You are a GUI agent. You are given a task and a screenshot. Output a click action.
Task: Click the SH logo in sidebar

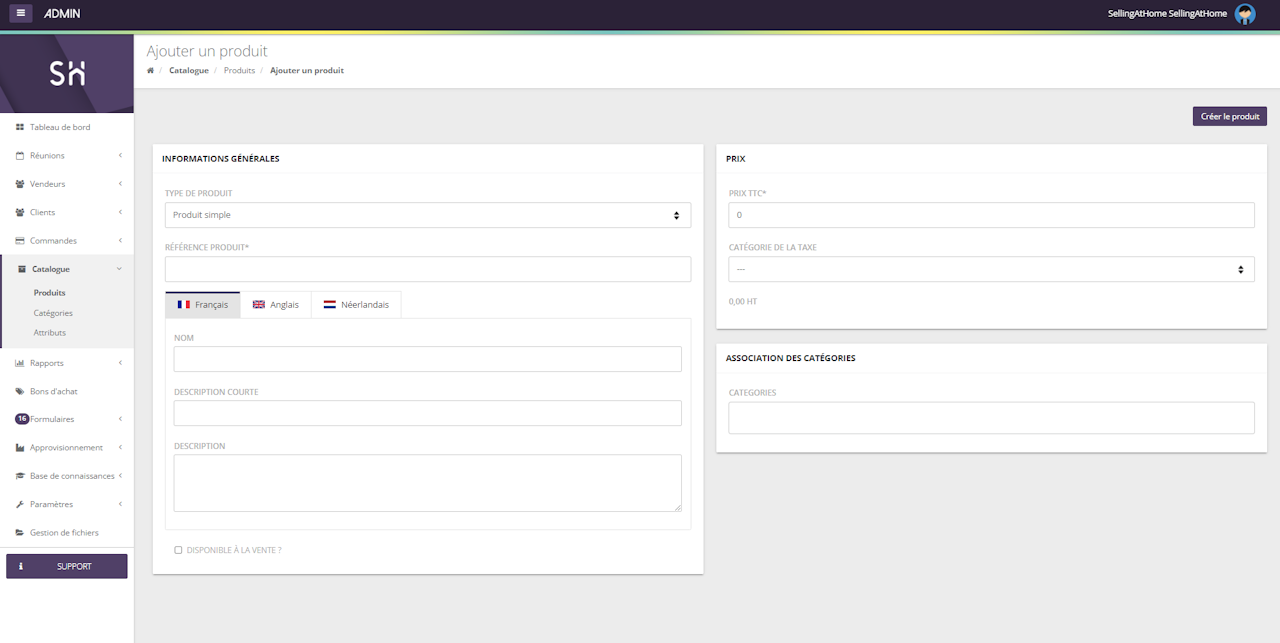pos(67,73)
